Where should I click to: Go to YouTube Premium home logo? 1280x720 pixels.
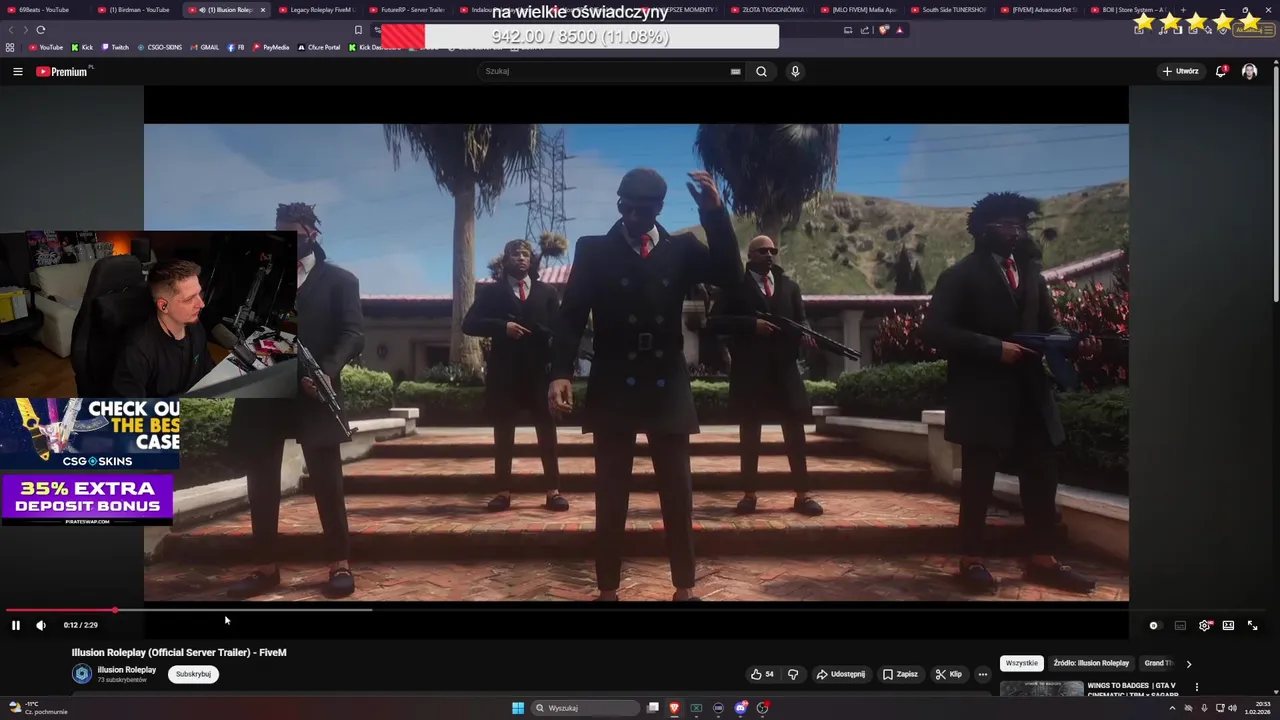[62, 71]
